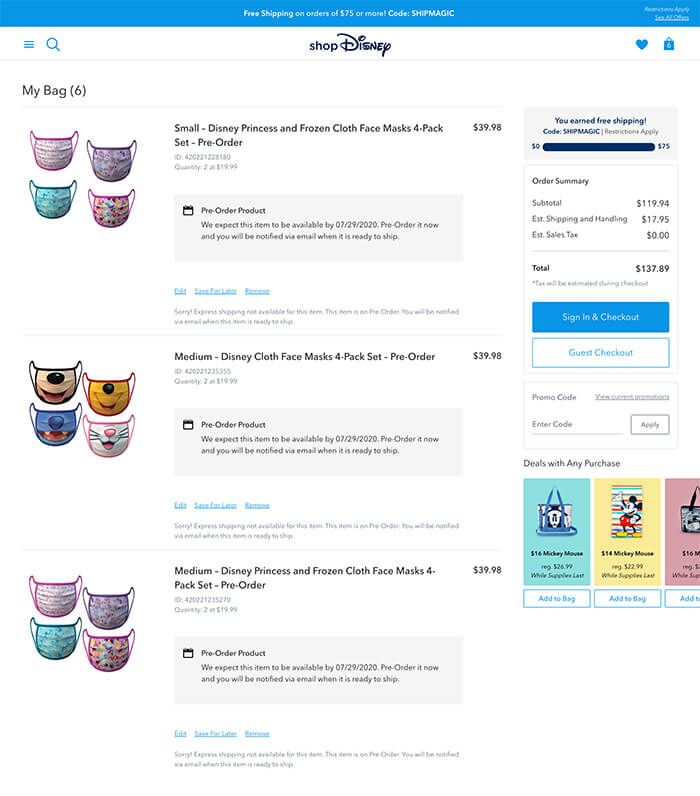The width and height of the screenshot is (700, 796).
Task: Save the Medium Disney Cloth masks for later
Action: [x=215, y=505]
